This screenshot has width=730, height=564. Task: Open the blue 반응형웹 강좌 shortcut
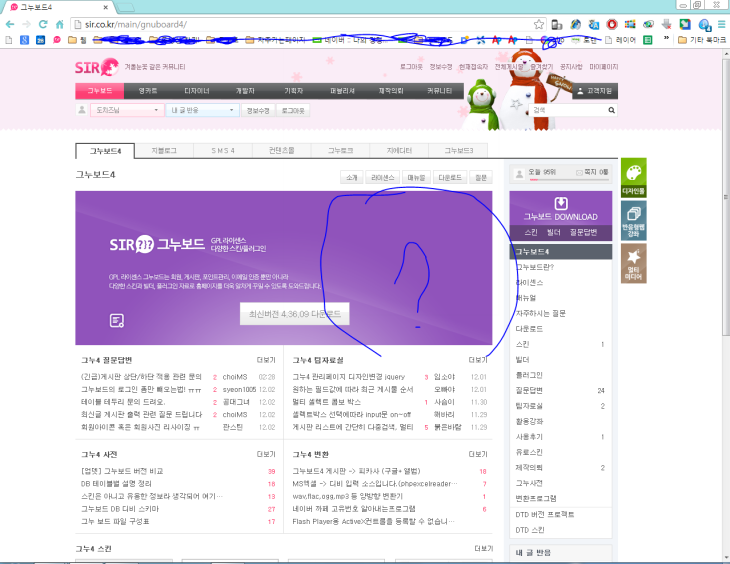click(634, 221)
